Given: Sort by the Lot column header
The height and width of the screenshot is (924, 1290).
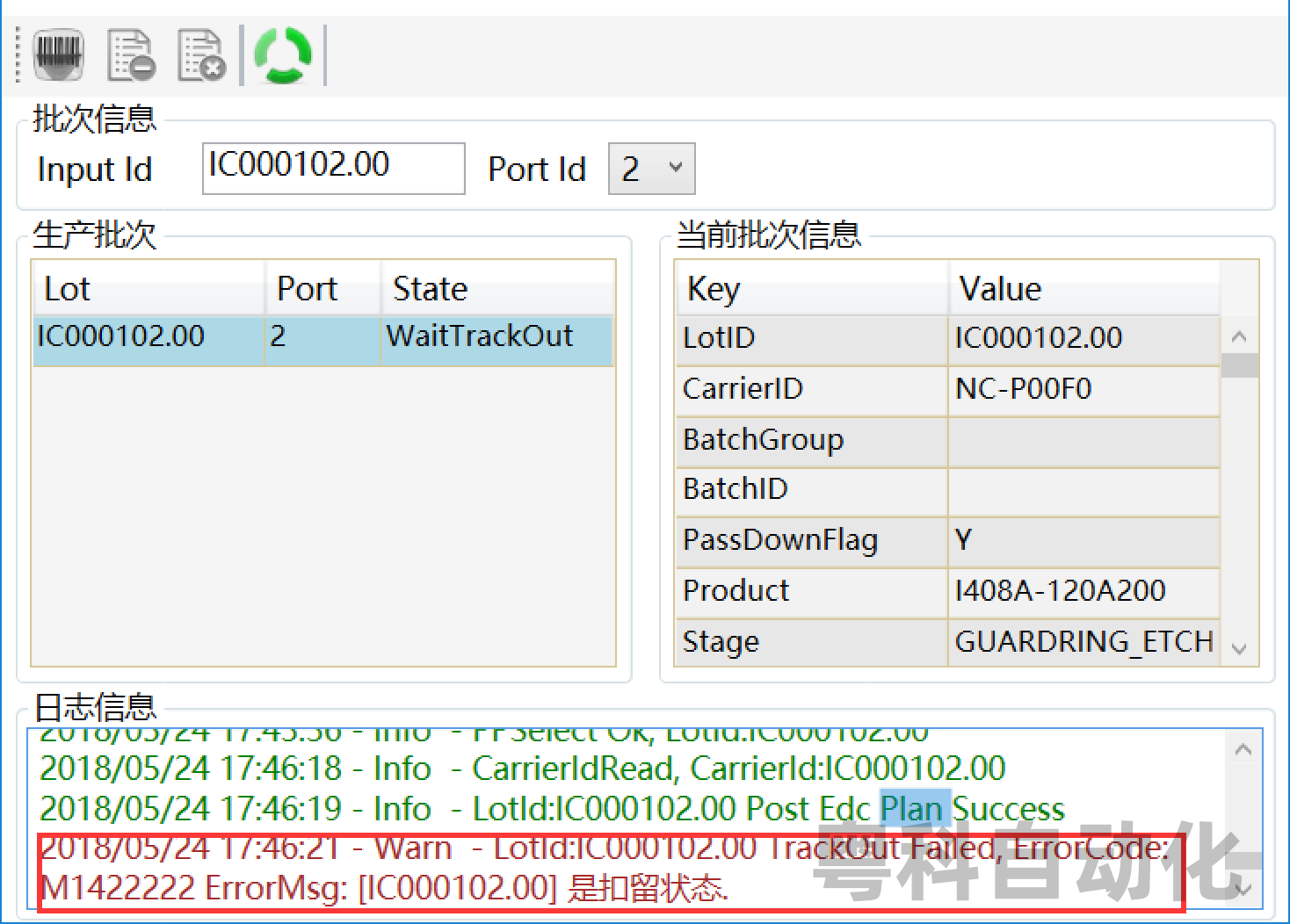Looking at the screenshot, I should [x=148, y=289].
